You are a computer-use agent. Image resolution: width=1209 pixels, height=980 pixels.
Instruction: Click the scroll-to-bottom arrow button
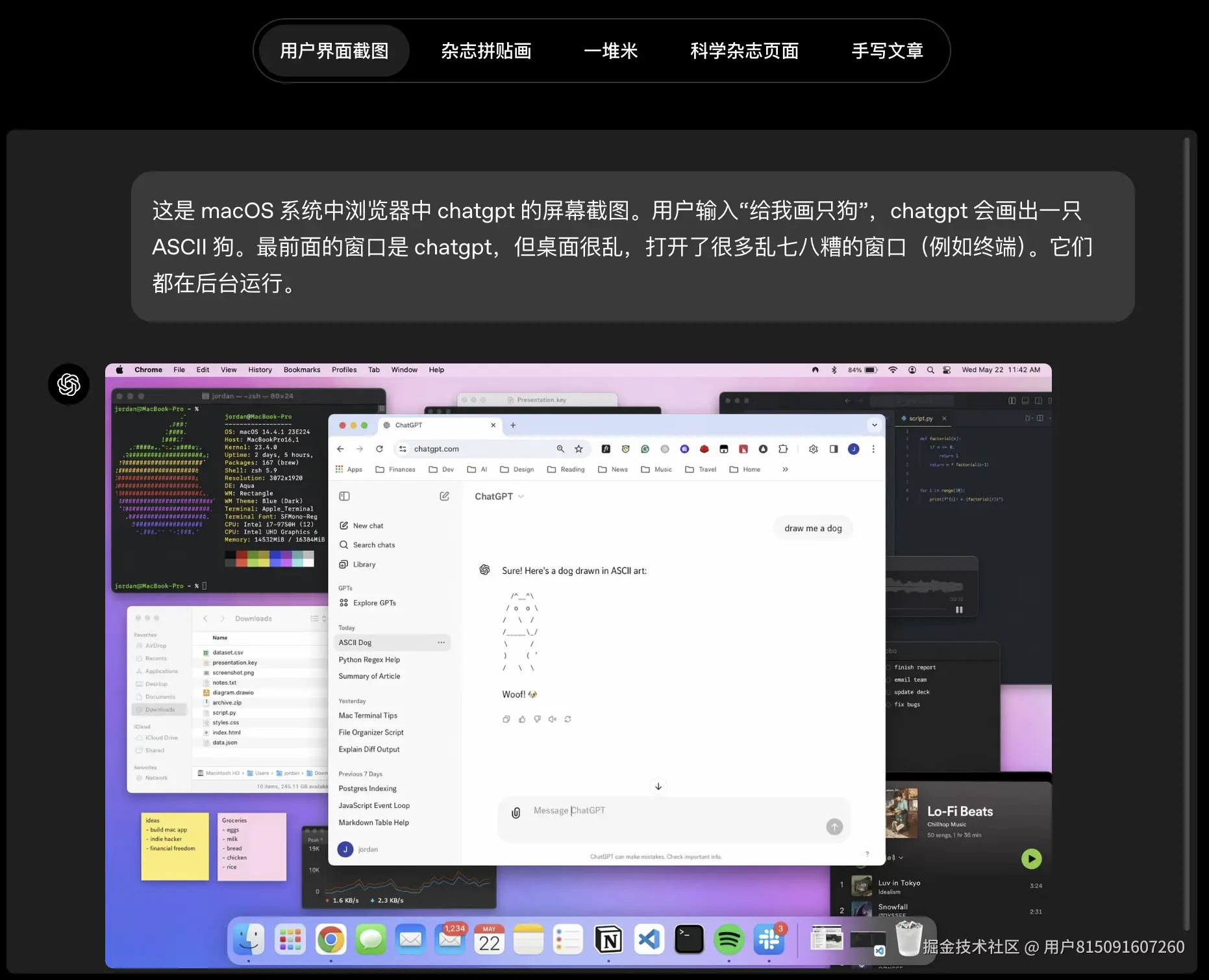[658, 787]
